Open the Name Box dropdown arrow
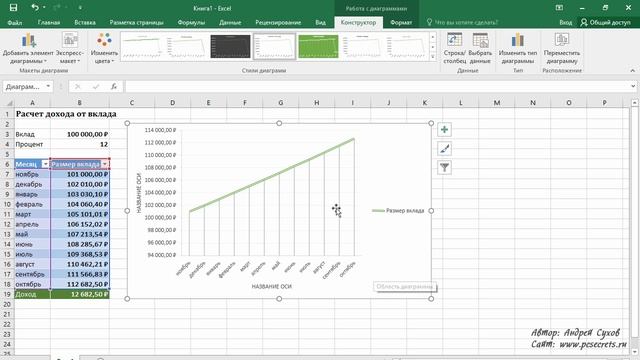Screen dimensions: 640x360 (48, 86)
